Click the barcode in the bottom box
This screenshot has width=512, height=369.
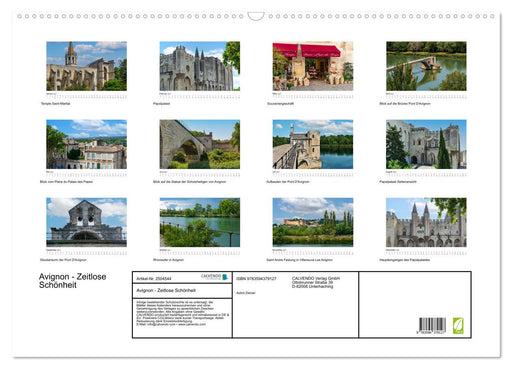pyautogui.click(x=432, y=326)
